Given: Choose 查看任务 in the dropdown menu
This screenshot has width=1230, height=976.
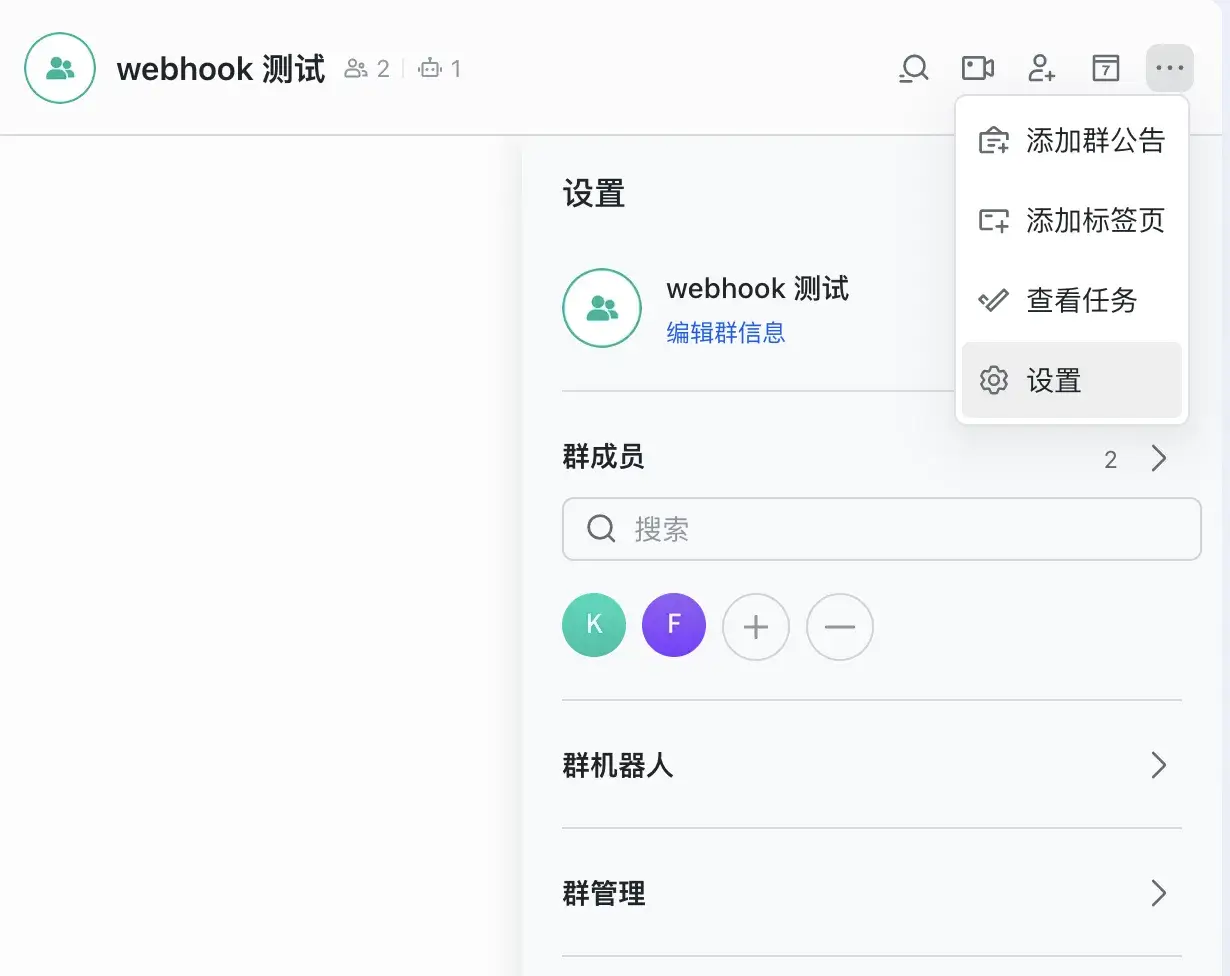Looking at the screenshot, I should tap(1071, 301).
